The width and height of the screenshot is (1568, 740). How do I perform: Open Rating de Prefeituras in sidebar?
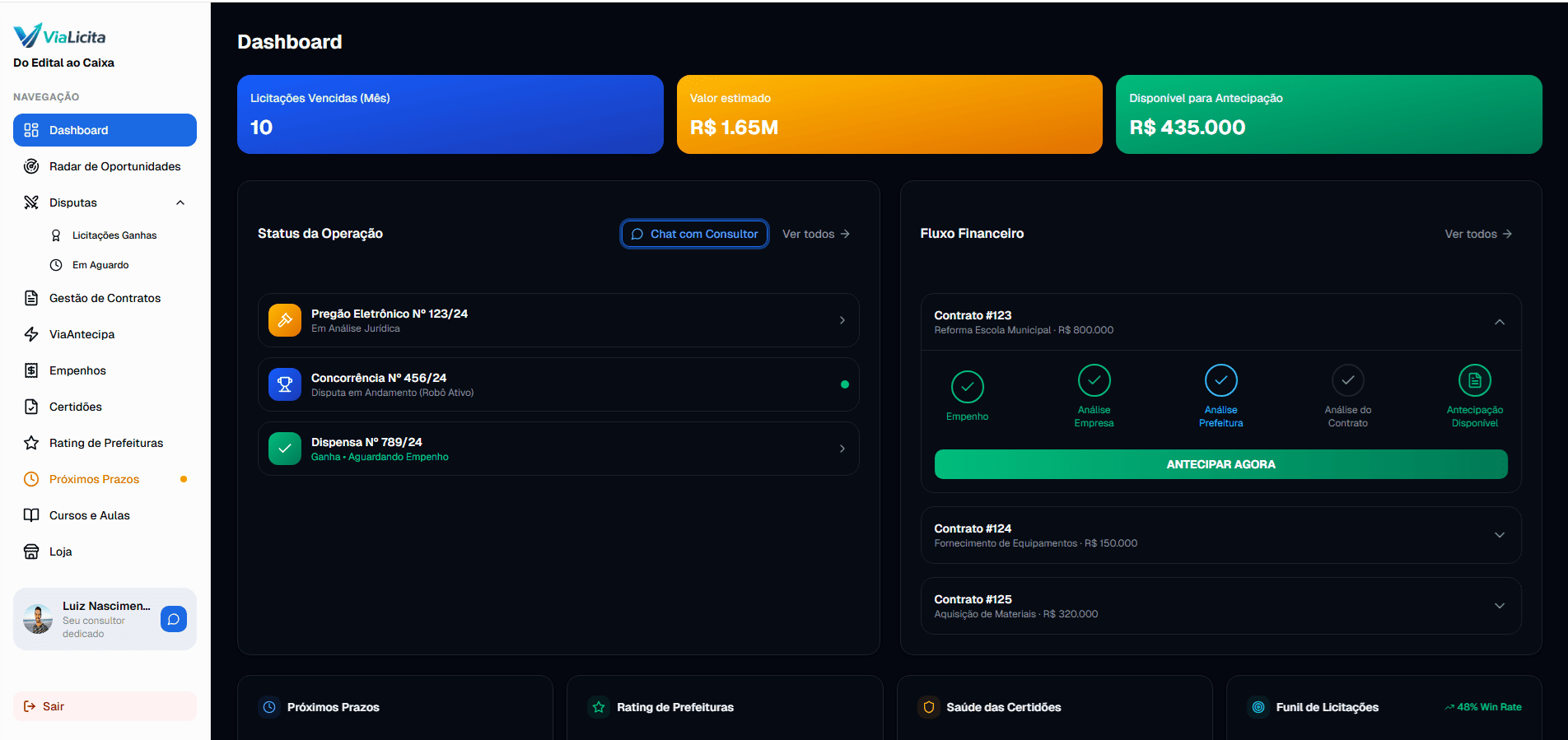tap(105, 443)
